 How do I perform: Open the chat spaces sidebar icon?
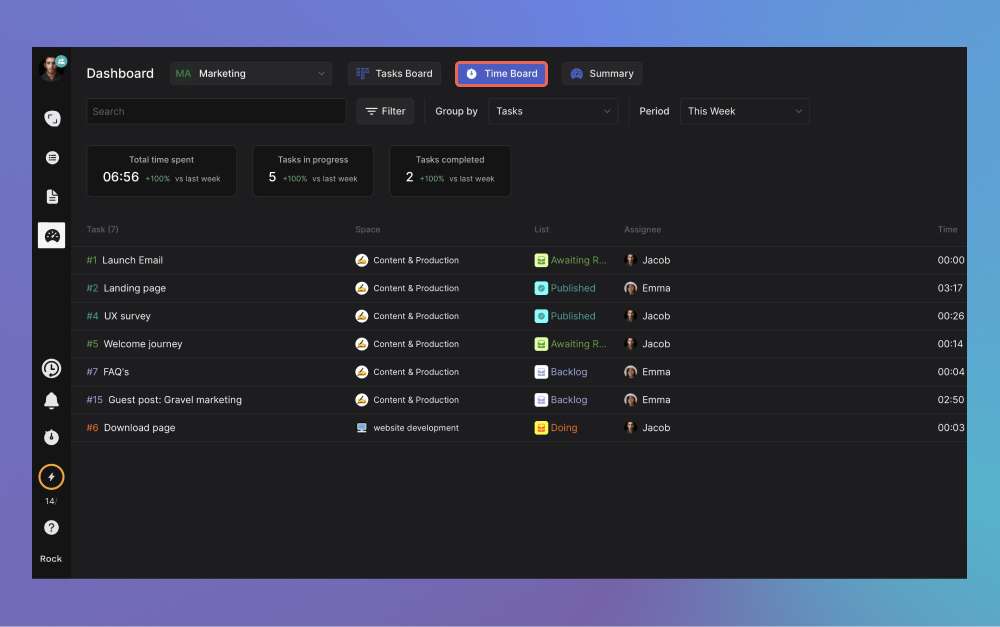coord(52,119)
